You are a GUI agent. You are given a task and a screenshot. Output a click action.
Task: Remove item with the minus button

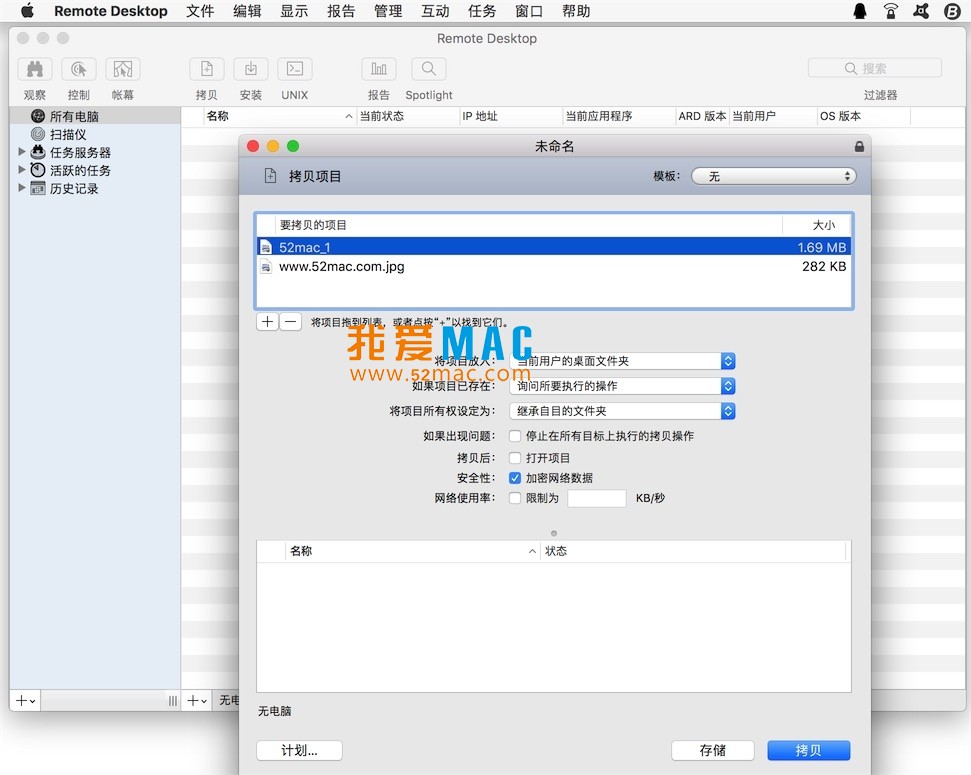pyautogui.click(x=290, y=322)
